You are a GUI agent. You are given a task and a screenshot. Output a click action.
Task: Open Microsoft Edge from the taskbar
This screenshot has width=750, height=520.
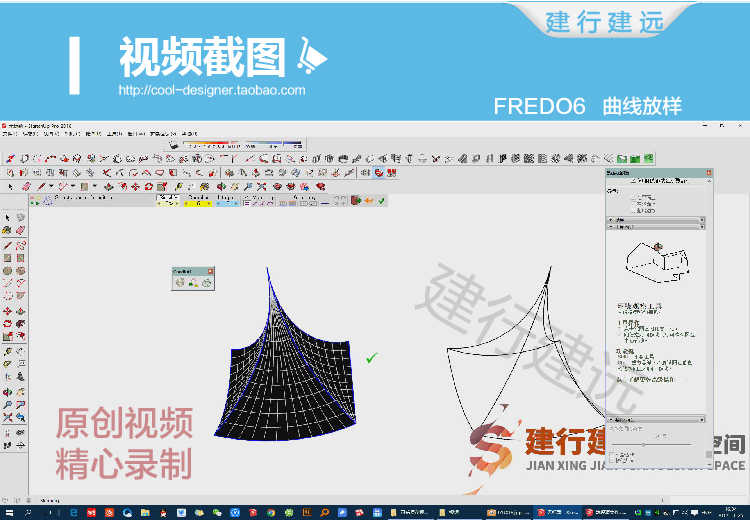[74, 513]
